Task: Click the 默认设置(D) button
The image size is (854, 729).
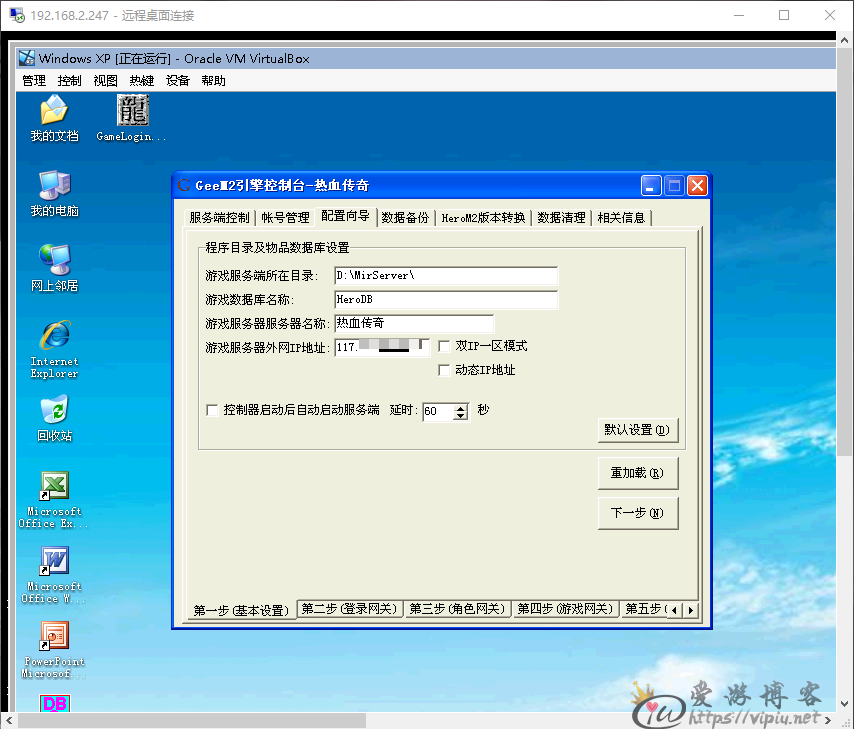Action: (638, 430)
